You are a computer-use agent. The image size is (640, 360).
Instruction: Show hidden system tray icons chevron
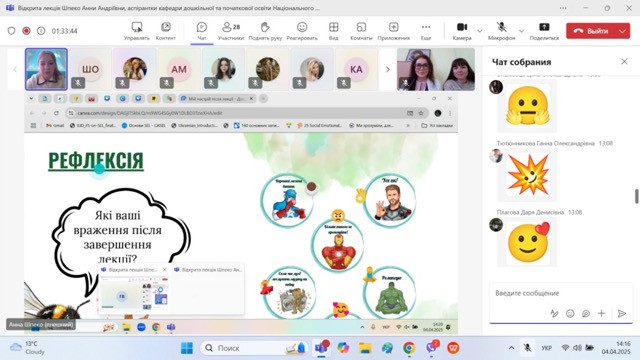pos(511,348)
